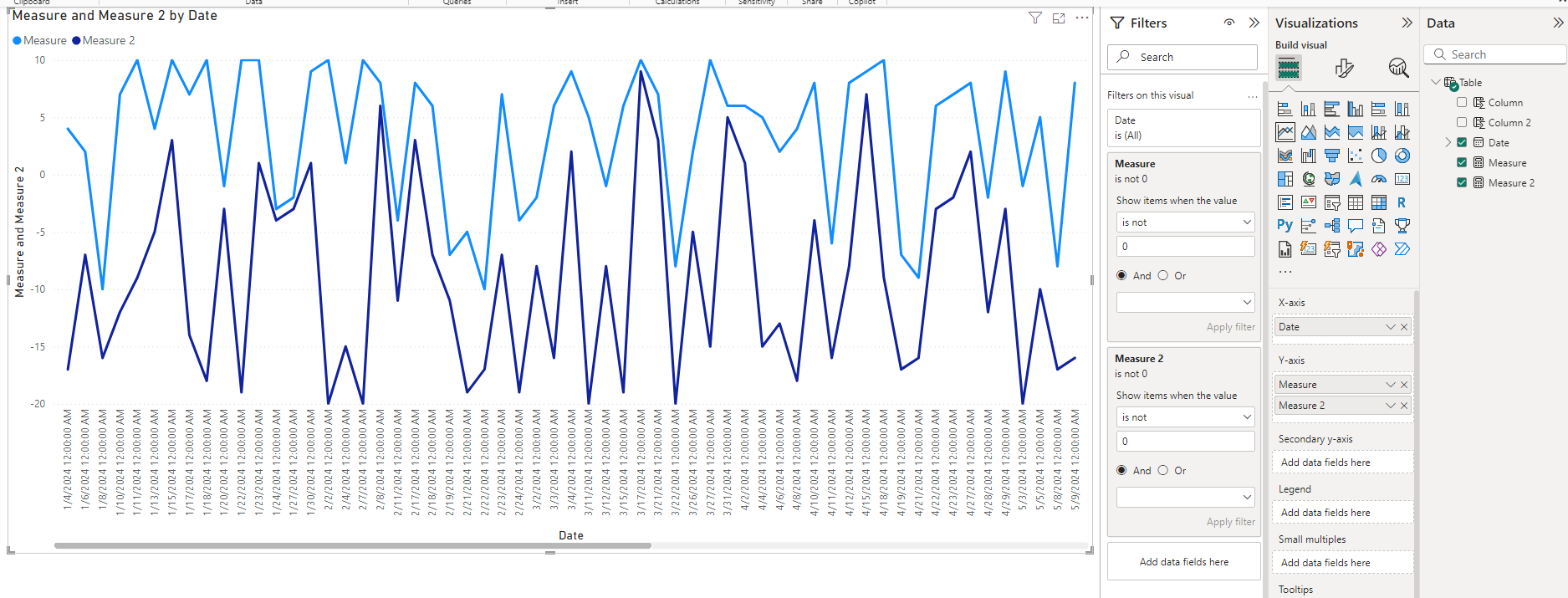The height and width of the screenshot is (598, 1568).
Task: Select the funnel chart visual
Action: (1332, 156)
